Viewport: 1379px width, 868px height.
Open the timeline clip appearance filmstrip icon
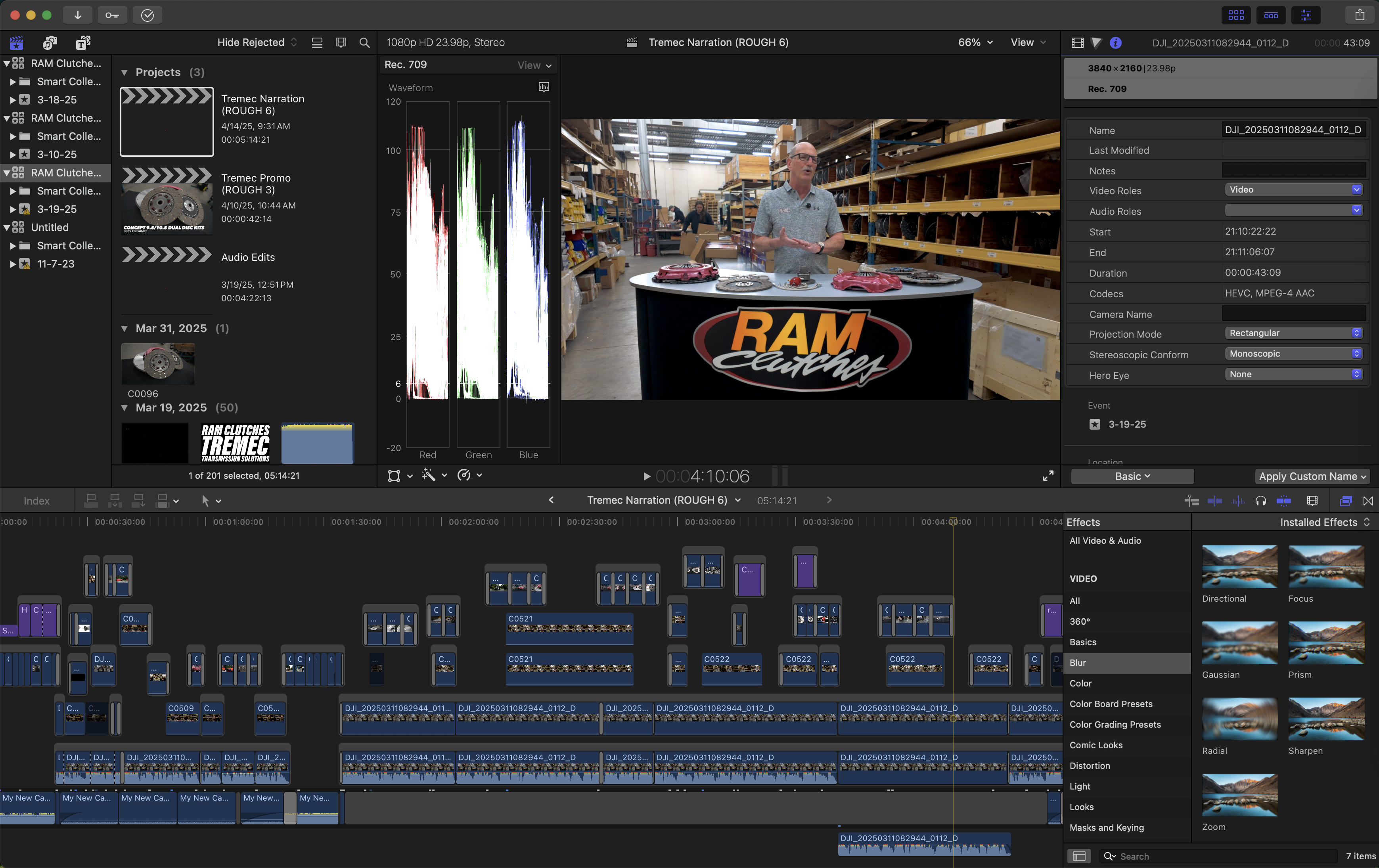coord(1312,501)
